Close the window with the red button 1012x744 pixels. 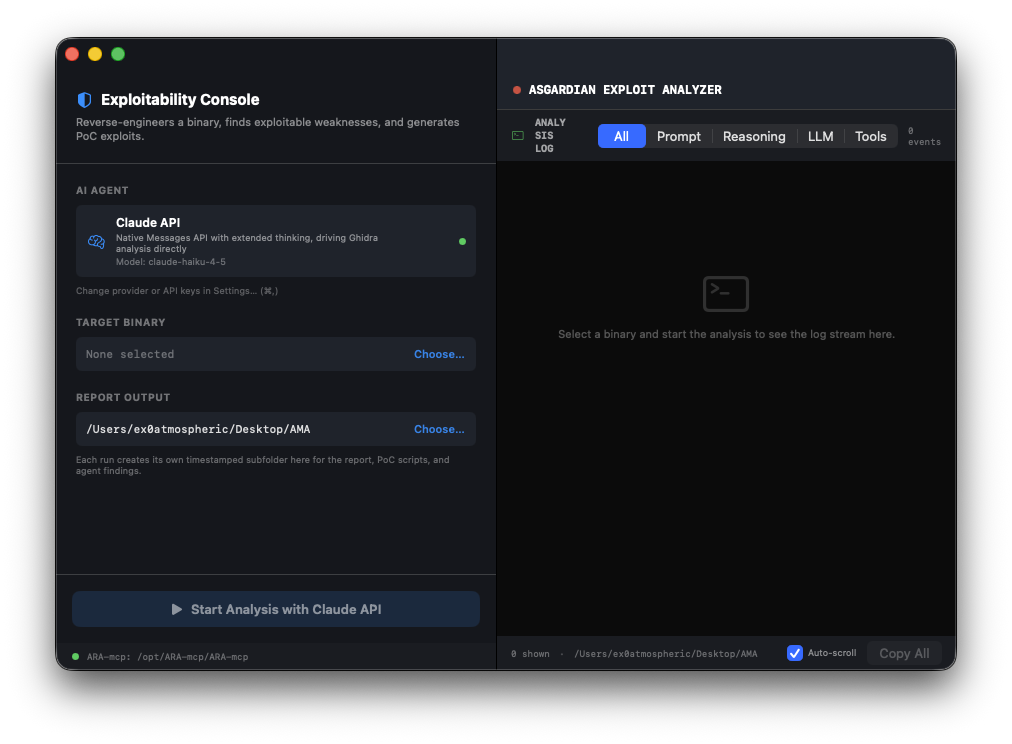coord(72,54)
